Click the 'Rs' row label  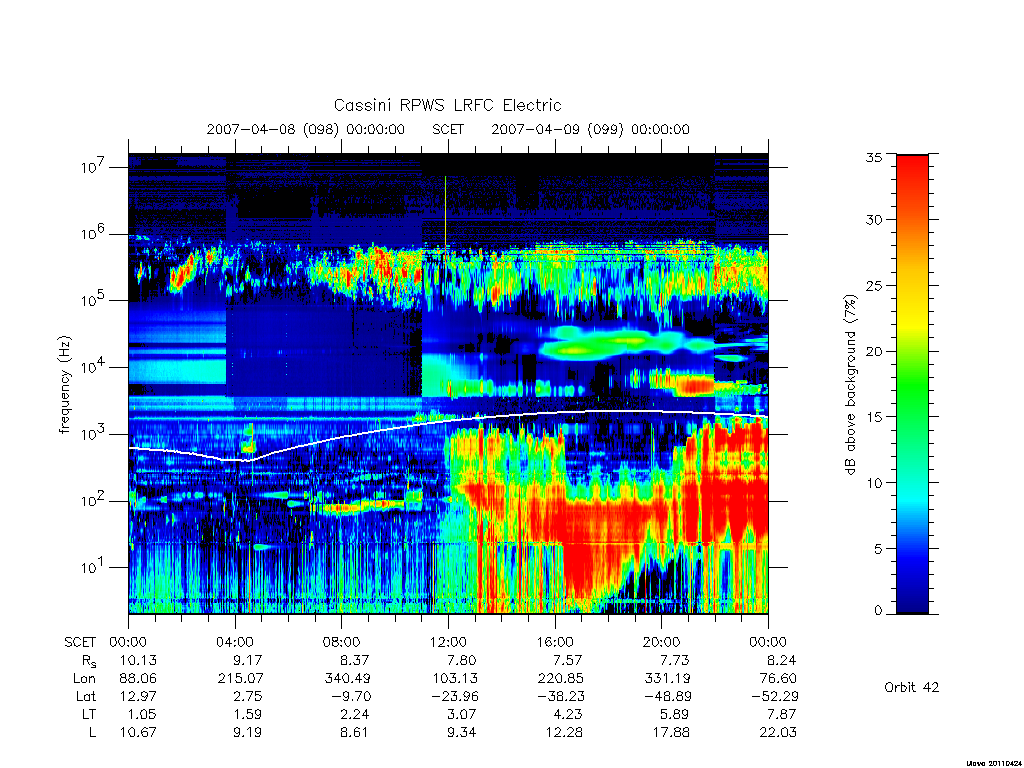(88, 660)
